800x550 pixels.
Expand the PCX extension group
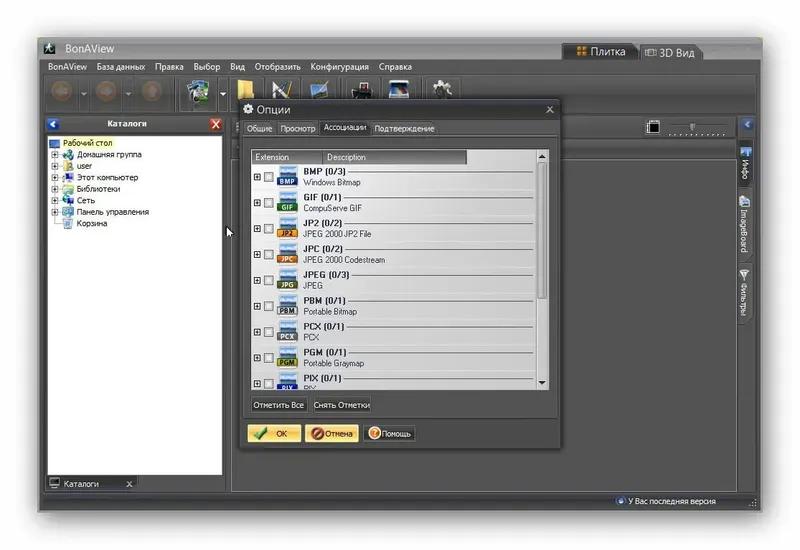pos(257,332)
